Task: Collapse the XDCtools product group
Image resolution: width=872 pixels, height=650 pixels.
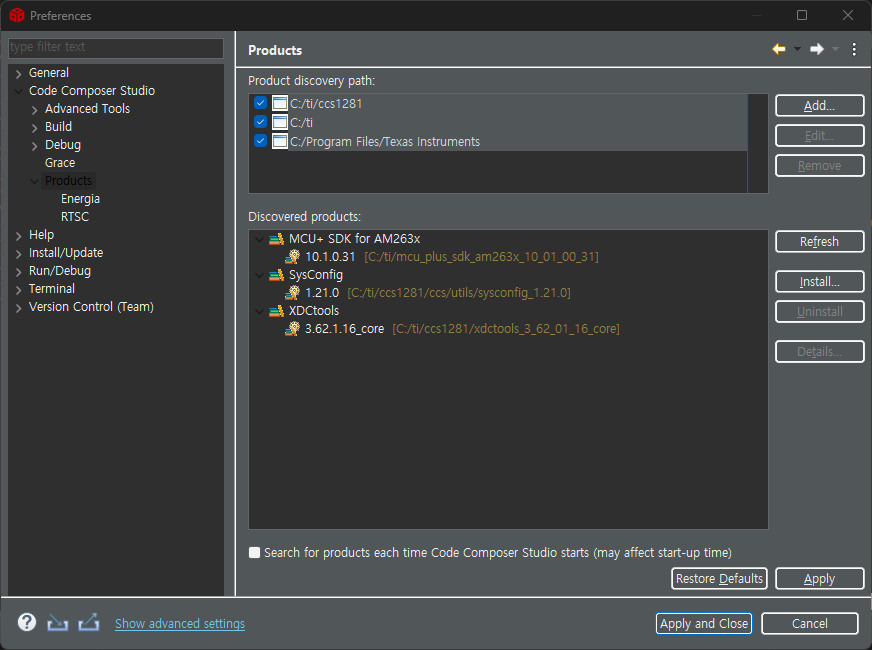Action: 259,311
